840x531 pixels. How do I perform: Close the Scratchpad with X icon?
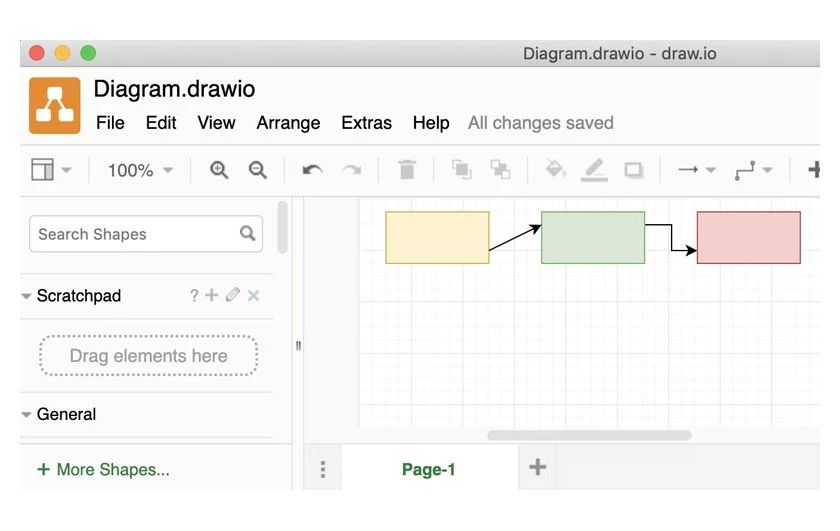(x=253, y=296)
